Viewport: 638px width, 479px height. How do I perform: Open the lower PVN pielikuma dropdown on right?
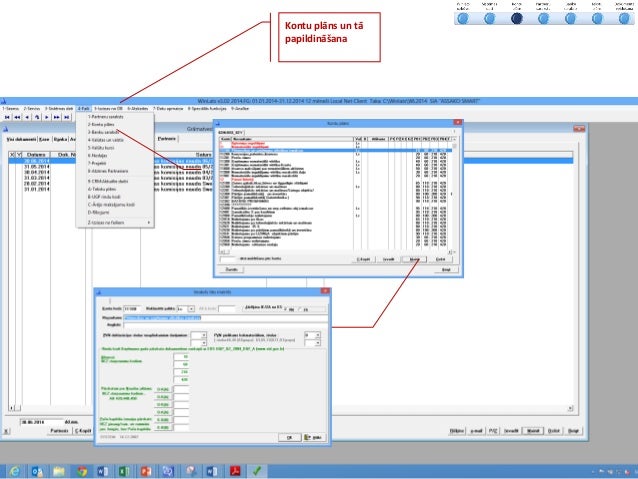317,343
